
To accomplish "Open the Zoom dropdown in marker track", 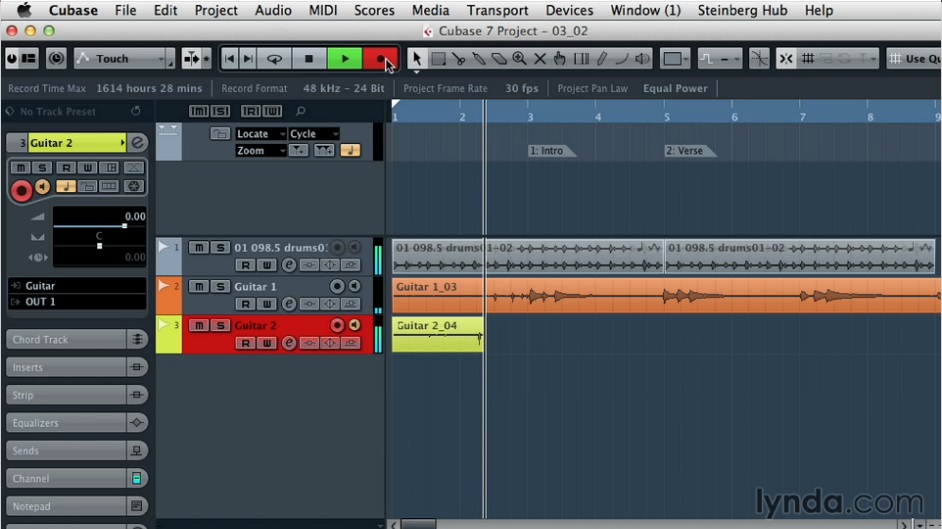I will 261,151.
